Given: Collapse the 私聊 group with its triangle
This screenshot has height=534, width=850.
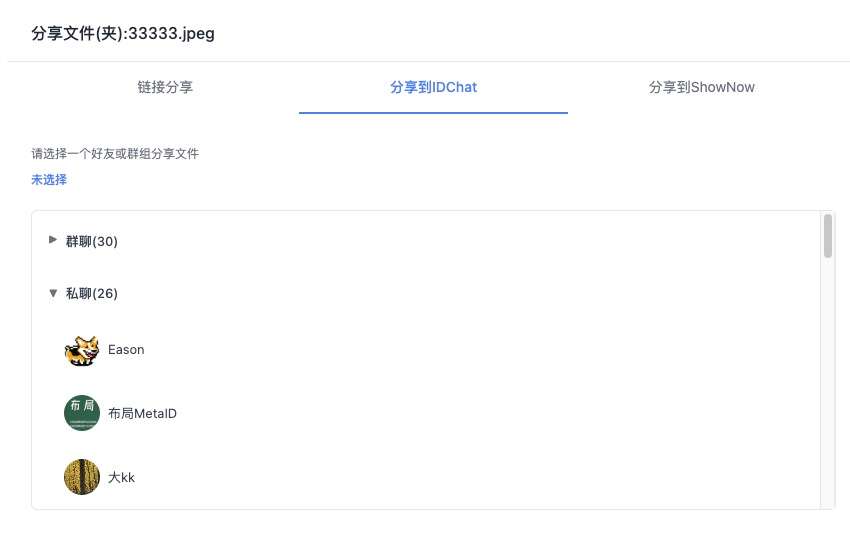Looking at the screenshot, I should [x=53, y=293].
